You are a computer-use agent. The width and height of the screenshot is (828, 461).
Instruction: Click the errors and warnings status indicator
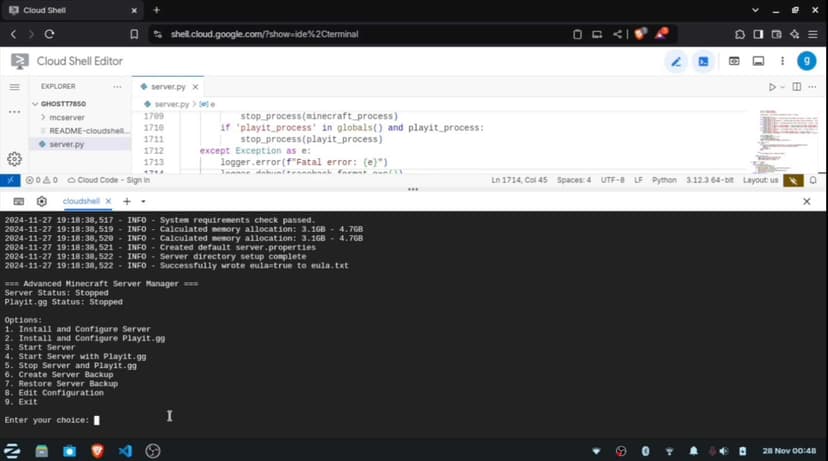pos(42,180)
